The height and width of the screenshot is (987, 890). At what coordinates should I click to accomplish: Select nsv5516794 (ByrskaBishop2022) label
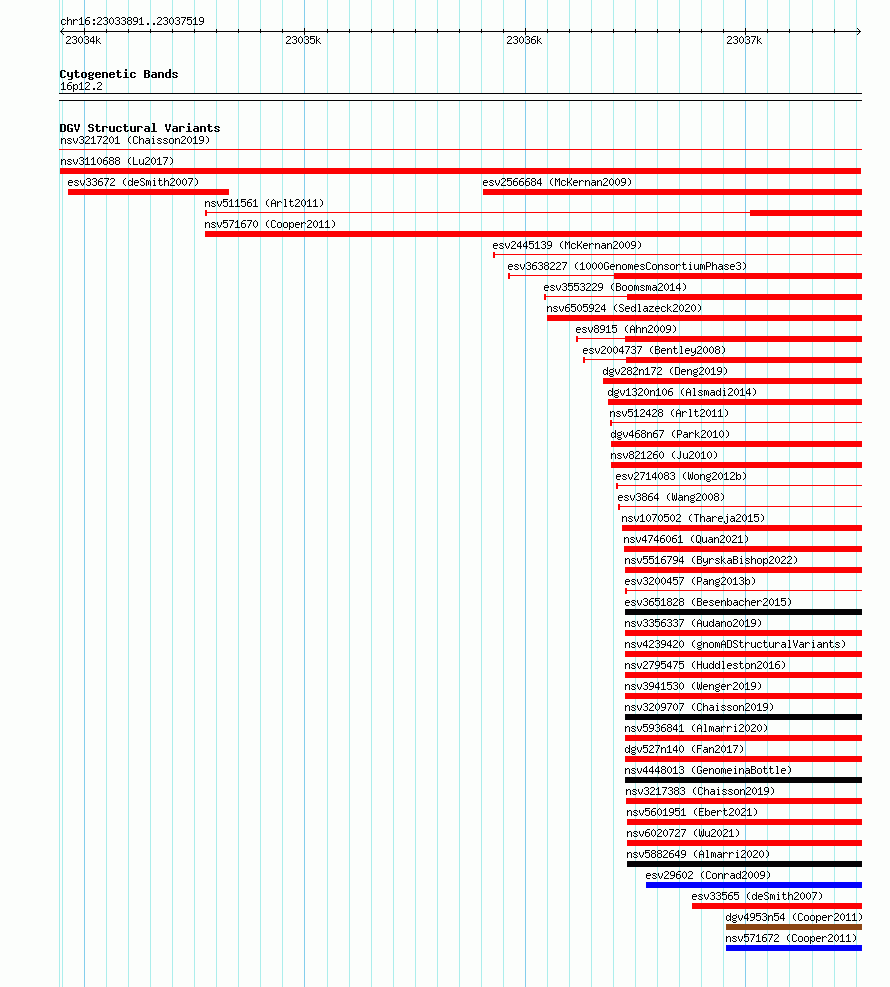click(711, 560)
